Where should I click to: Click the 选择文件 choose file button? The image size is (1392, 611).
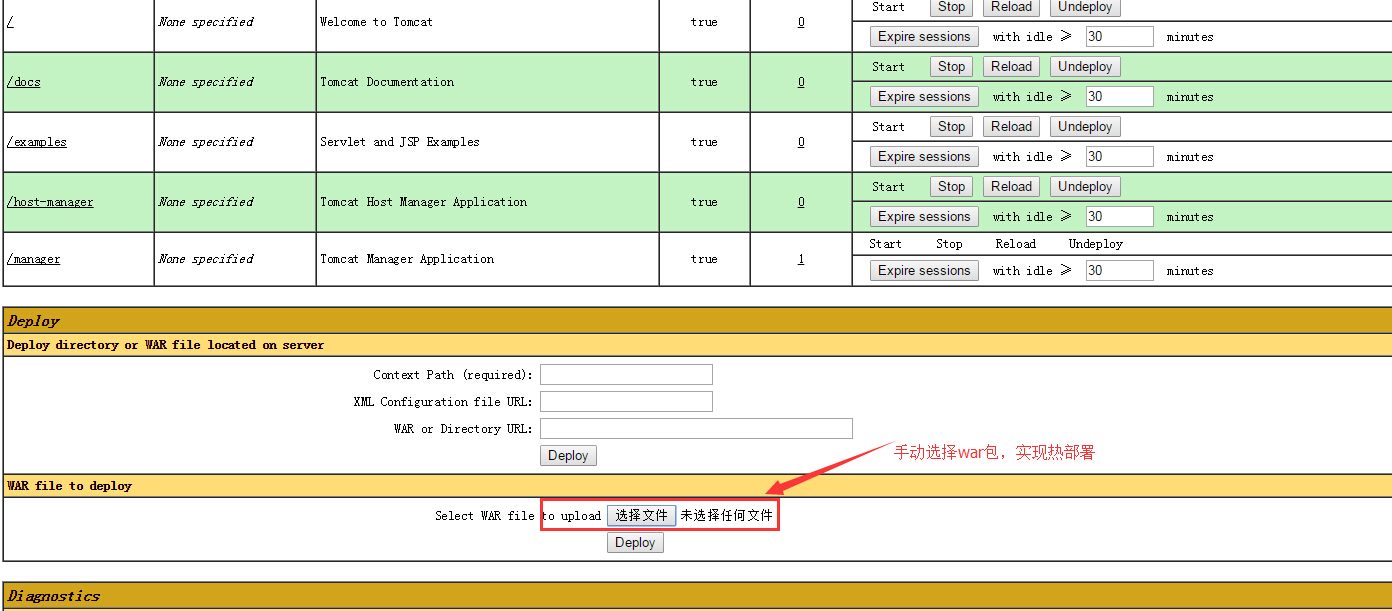coord(641,516)
